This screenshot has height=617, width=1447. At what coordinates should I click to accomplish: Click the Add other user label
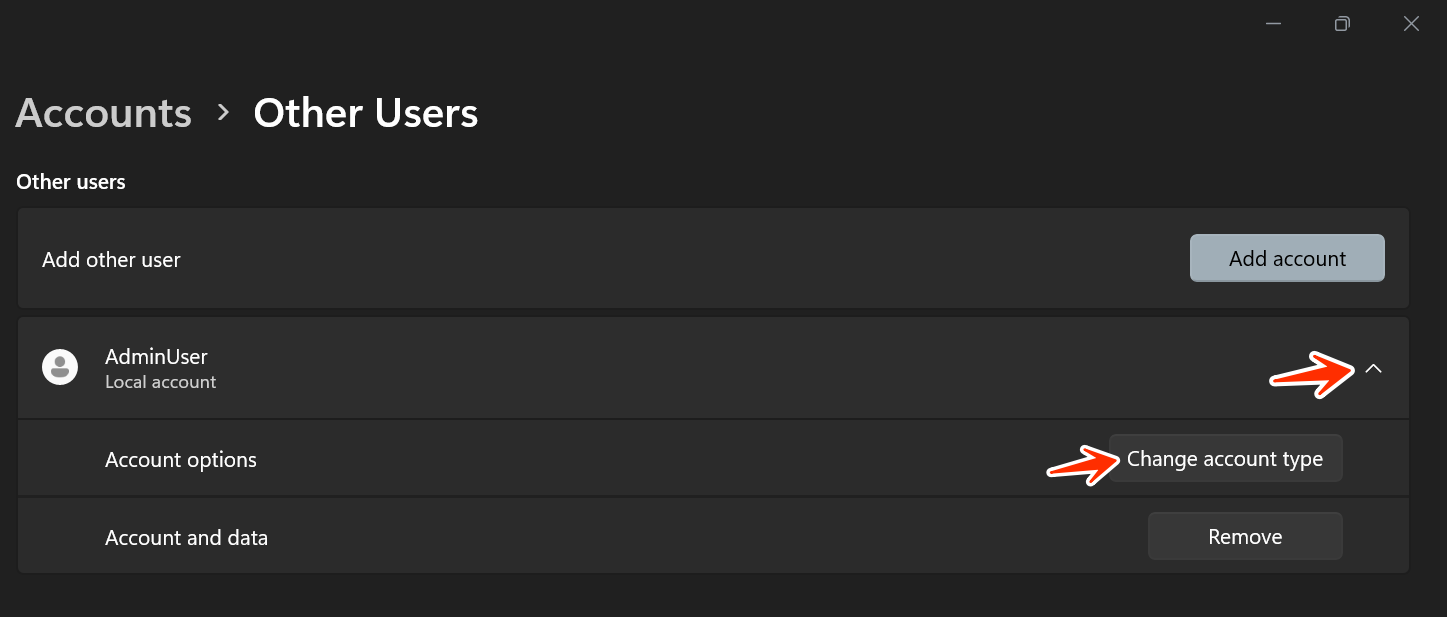point(111,260)
